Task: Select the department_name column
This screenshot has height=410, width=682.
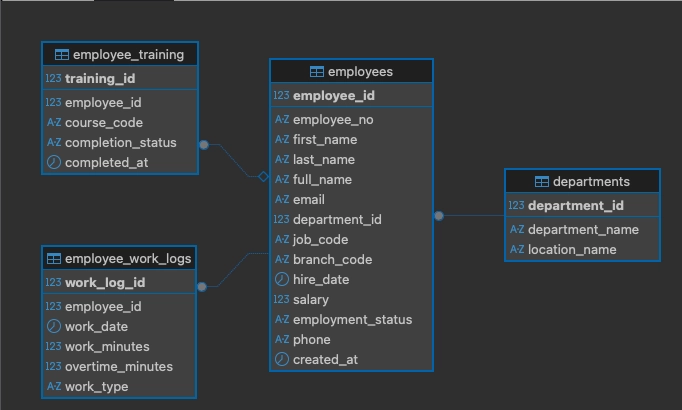Action: (583, 230)
